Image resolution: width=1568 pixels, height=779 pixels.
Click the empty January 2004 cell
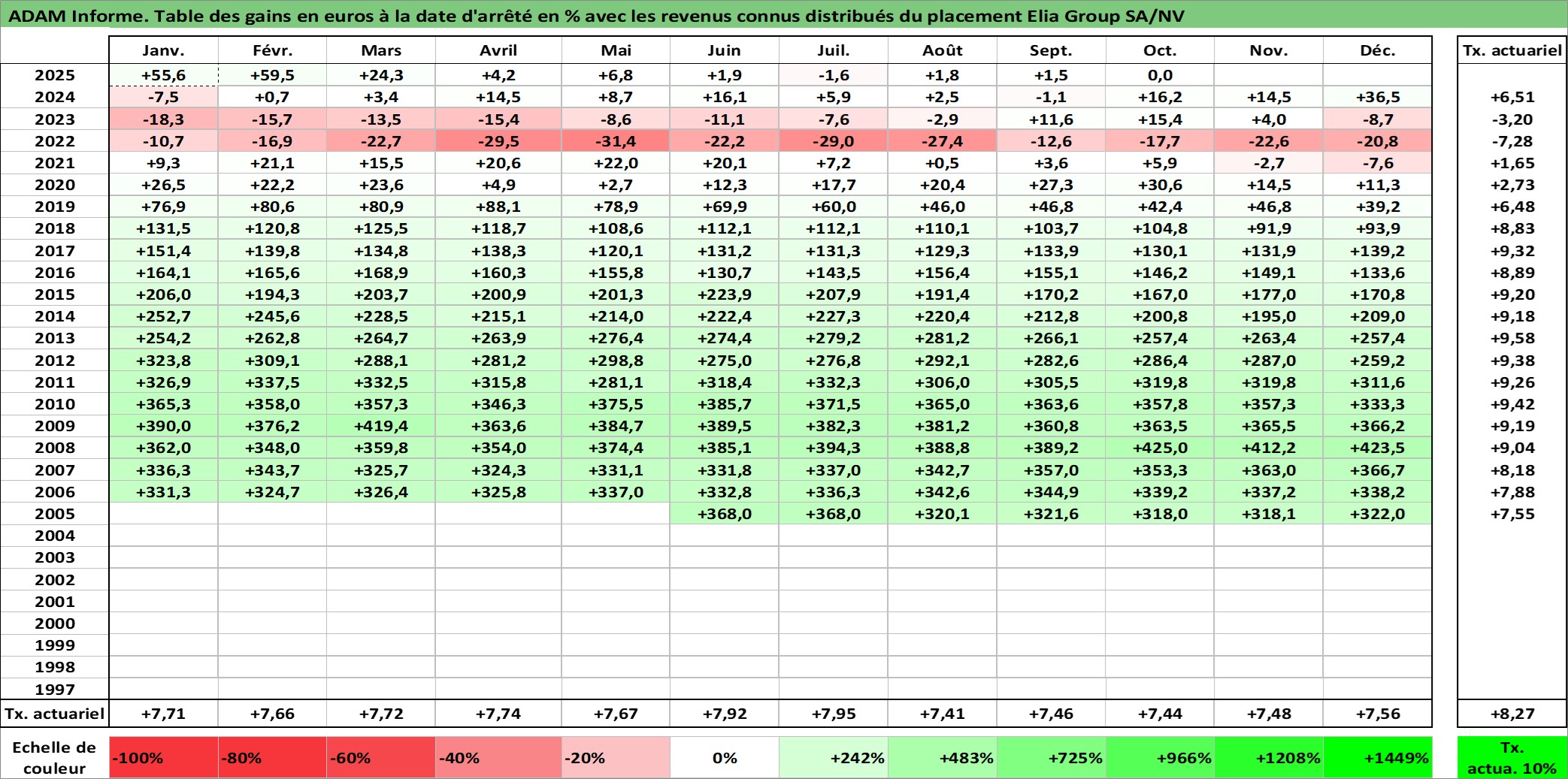pyautogui.click(x=164, y=536)
